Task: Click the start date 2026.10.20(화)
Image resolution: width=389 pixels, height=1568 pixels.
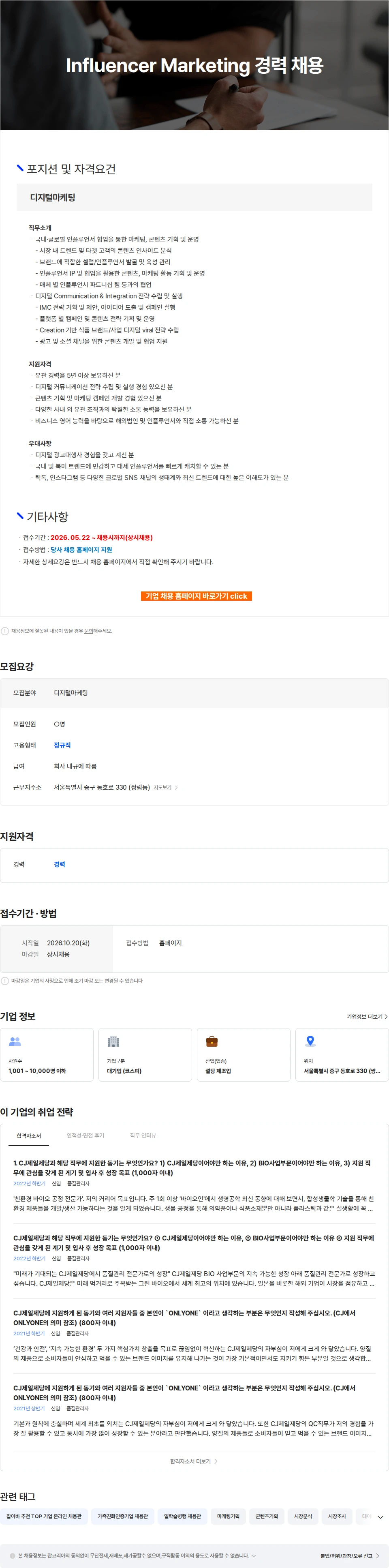Action: pos(68,943)
